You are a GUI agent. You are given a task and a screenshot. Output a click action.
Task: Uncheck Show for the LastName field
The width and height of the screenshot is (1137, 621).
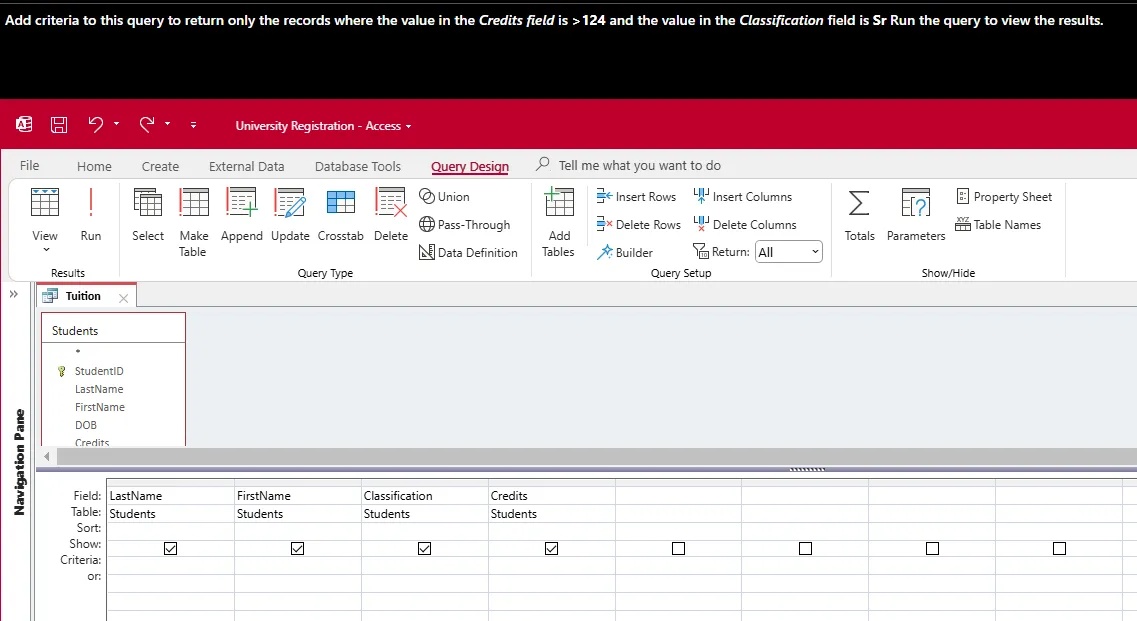point(170,548)
